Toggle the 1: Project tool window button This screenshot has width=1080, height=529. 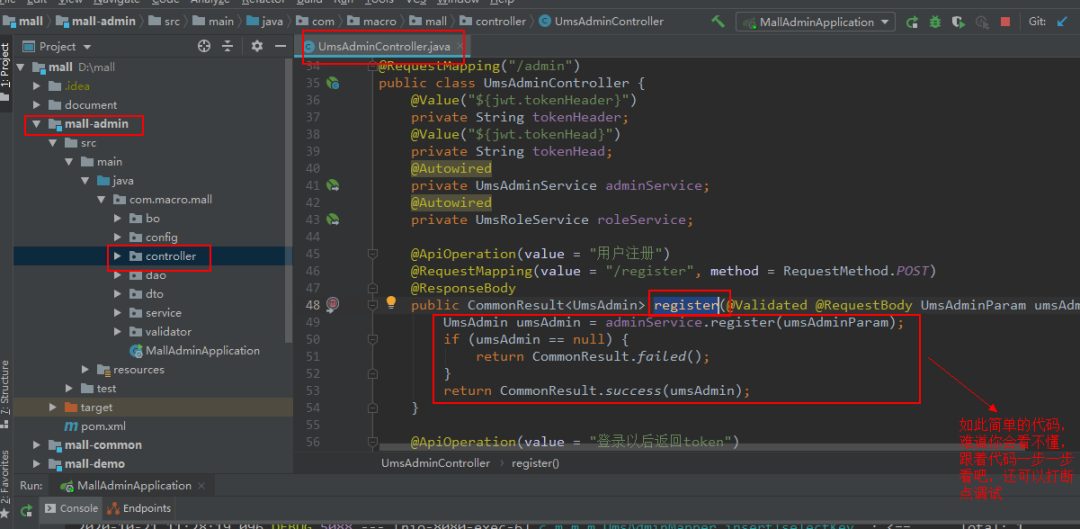click(6, 72)
